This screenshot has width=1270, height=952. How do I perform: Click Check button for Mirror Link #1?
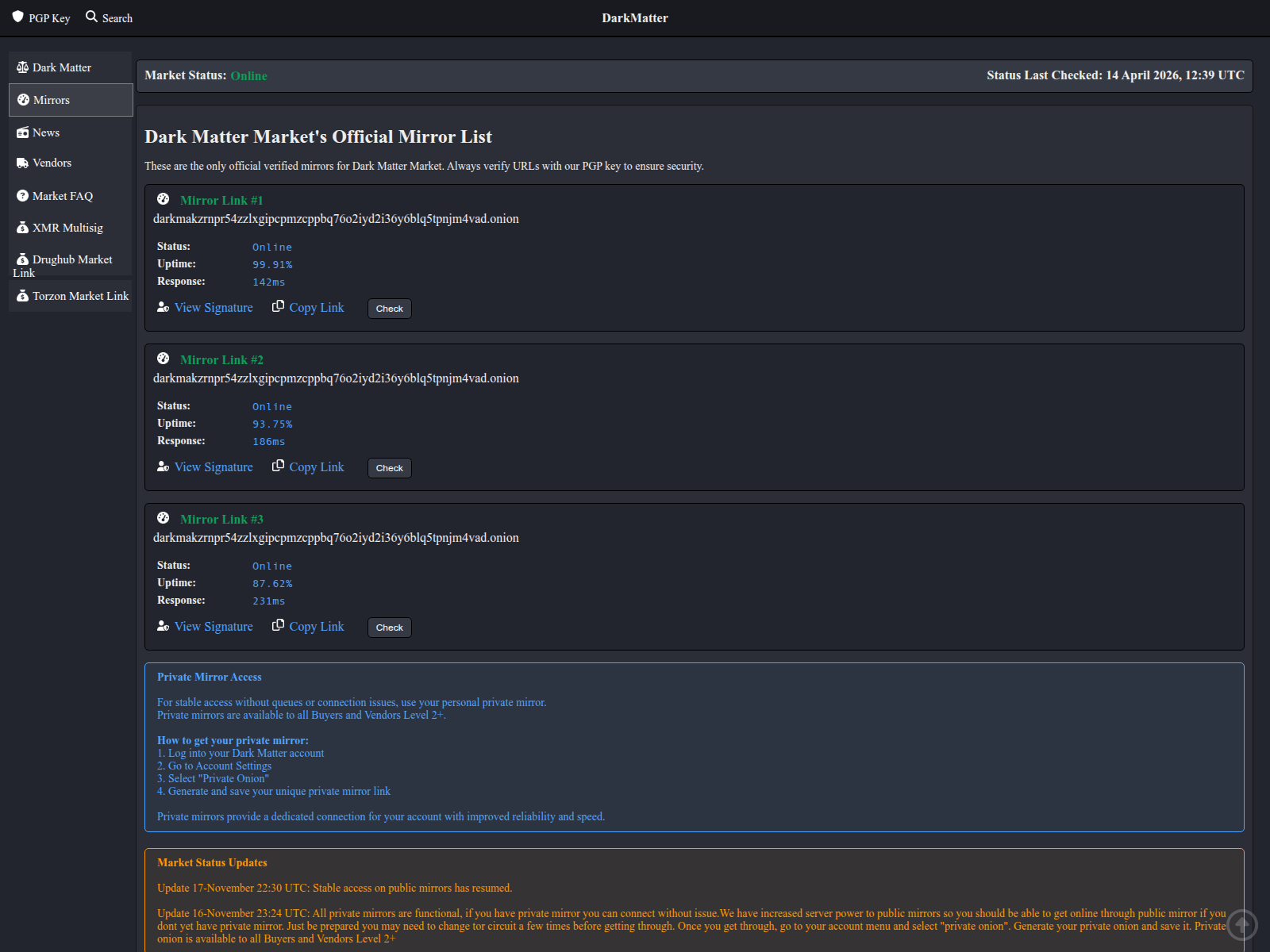coord(390,309)
